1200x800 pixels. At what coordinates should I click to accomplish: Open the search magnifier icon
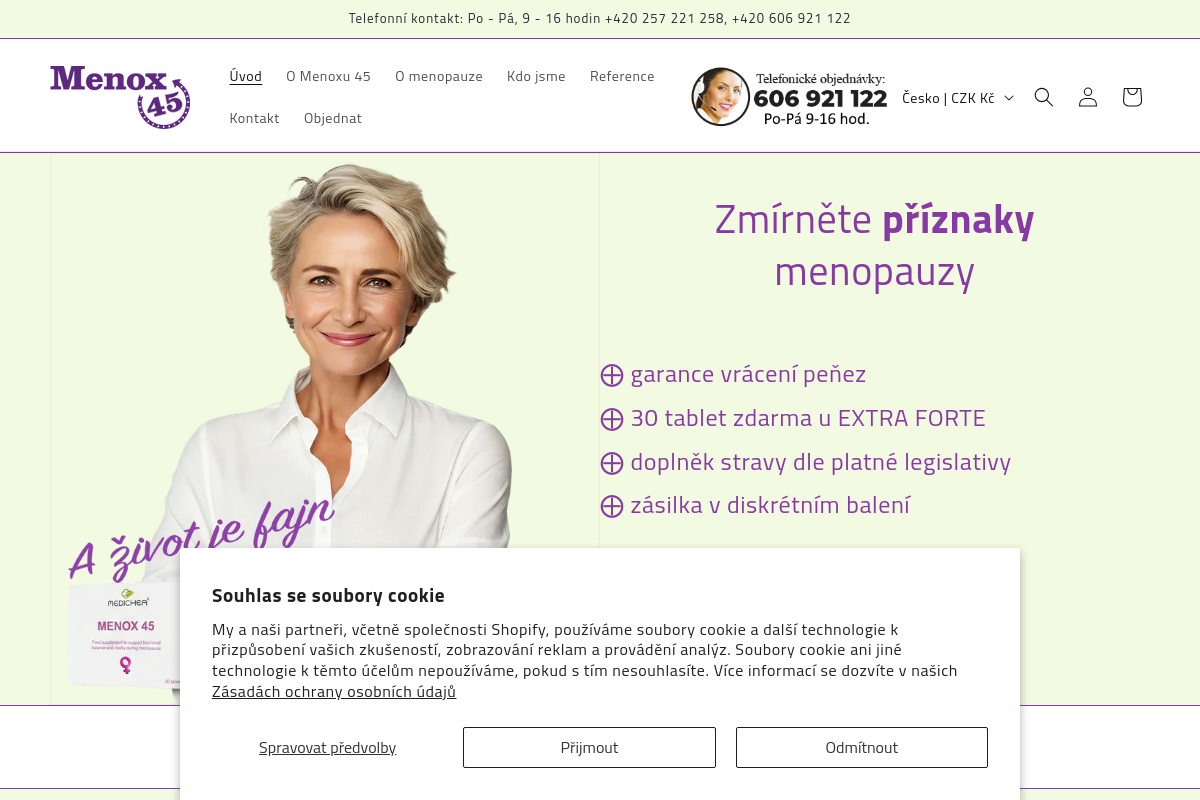pos(1044,97)
